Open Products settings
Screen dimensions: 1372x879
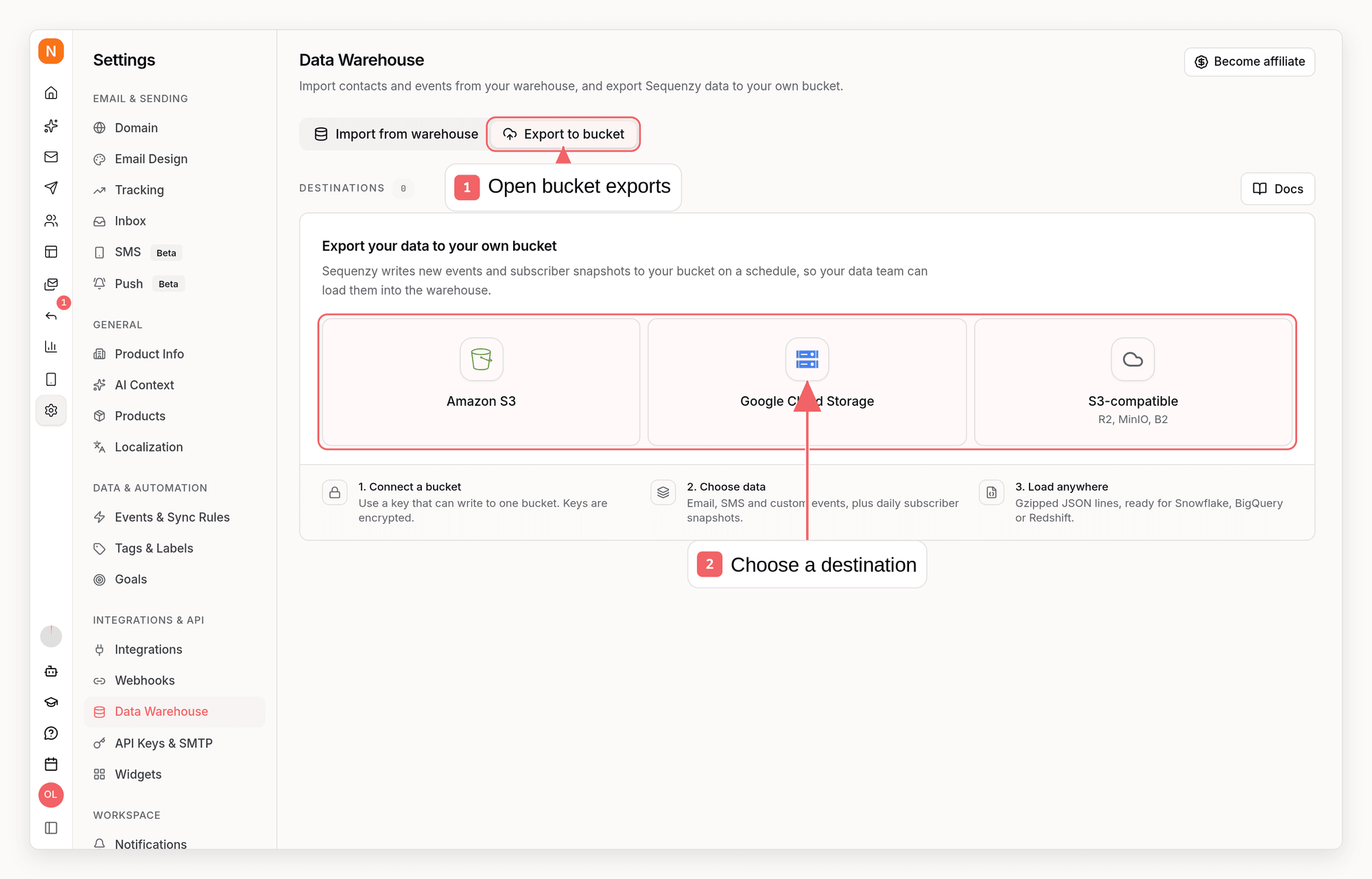point(174,416)
